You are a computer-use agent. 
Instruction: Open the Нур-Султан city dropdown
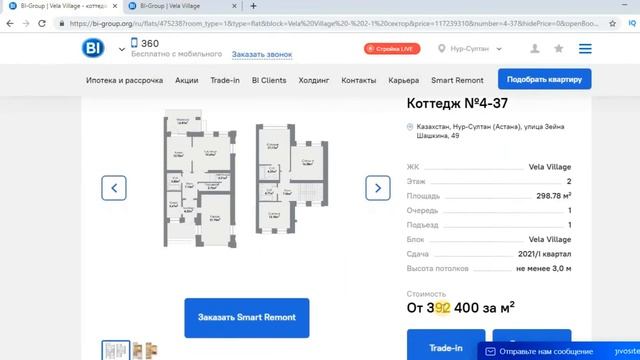(476, 49)
